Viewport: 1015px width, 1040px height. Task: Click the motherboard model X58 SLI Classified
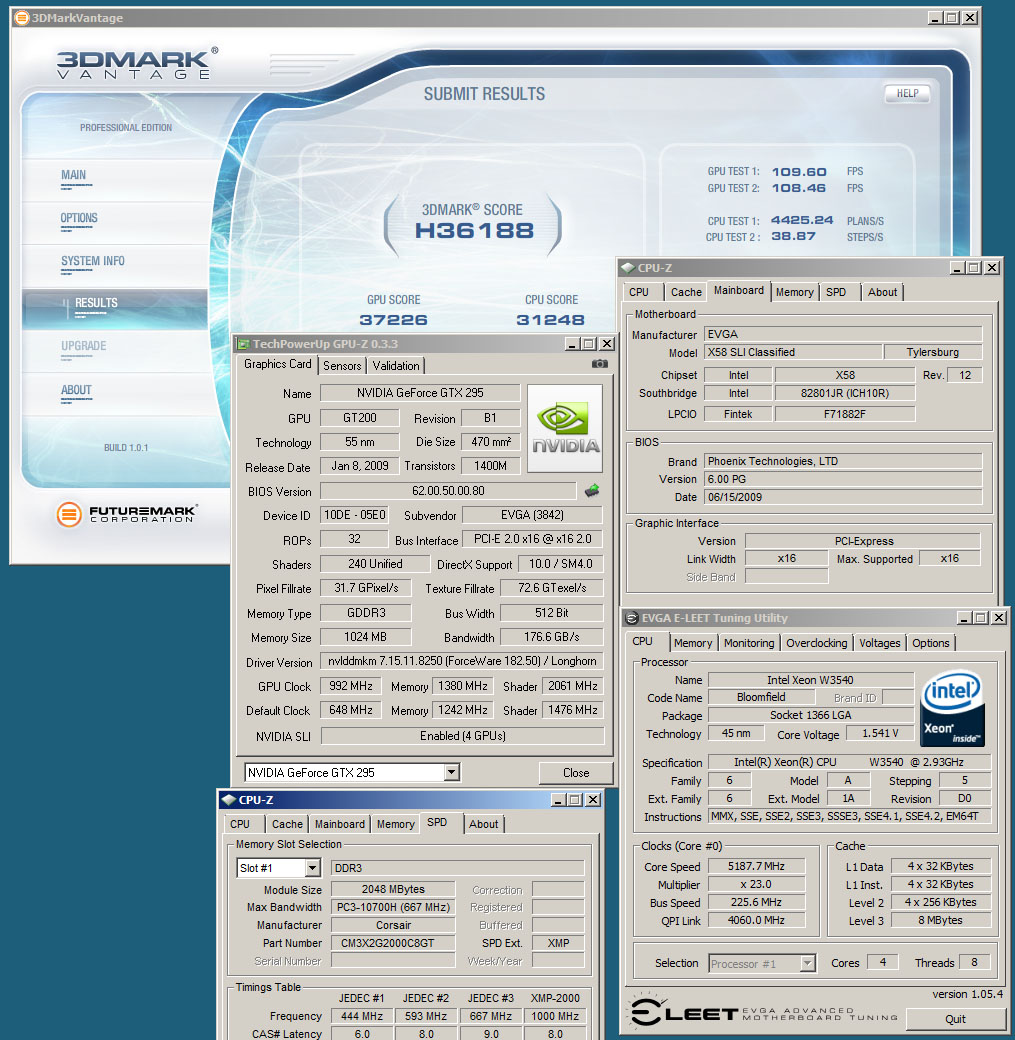click(793, 352)
